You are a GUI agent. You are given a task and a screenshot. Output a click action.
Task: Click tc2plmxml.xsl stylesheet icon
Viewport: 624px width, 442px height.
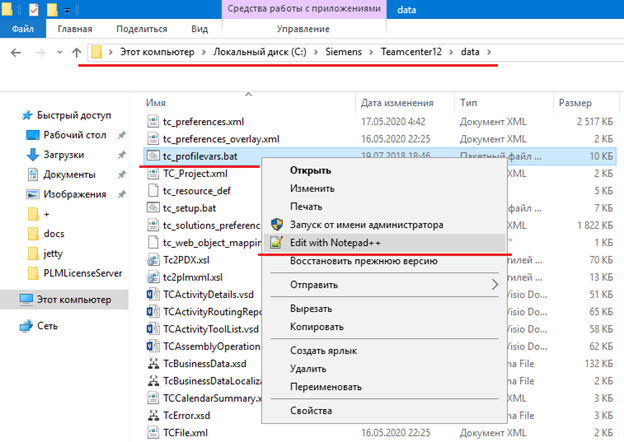click(153, 277)
